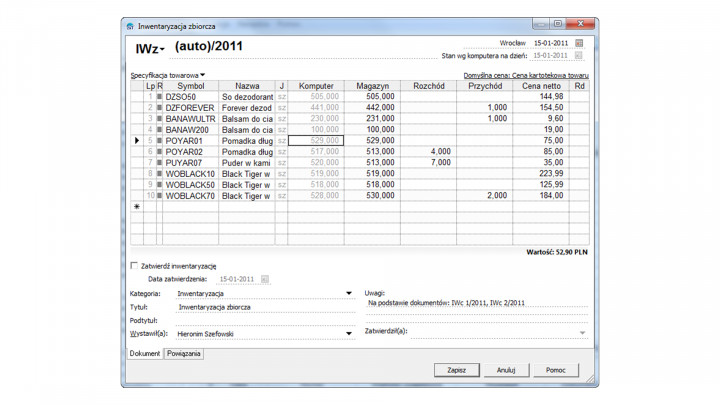Click the Zapisz button
Image resolution: width=720 pixels, height=405 pixels.
457,370
